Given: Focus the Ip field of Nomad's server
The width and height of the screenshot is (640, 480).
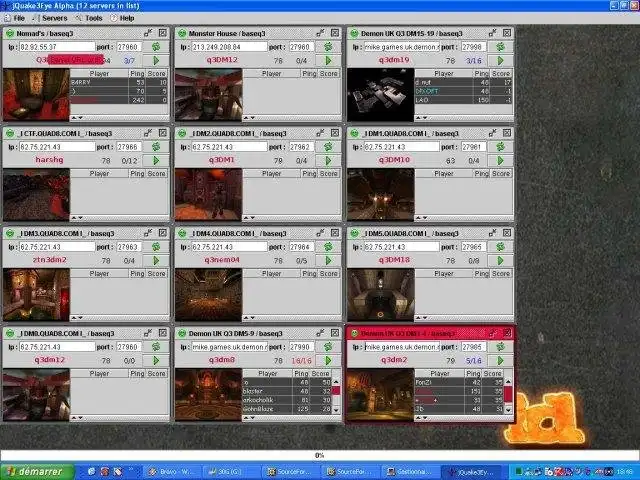Looking at the screenshot, I should pos(57,47).
